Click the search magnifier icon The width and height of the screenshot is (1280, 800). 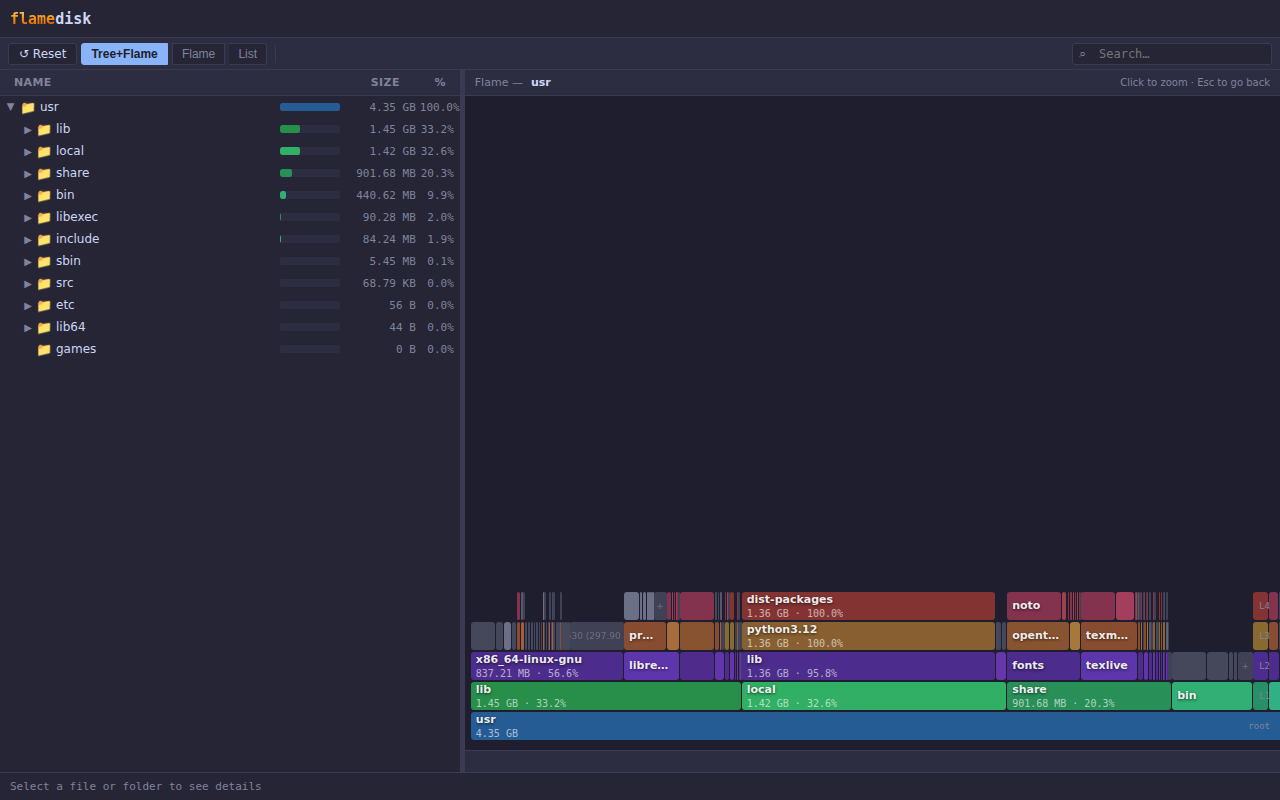point(1082,54)
